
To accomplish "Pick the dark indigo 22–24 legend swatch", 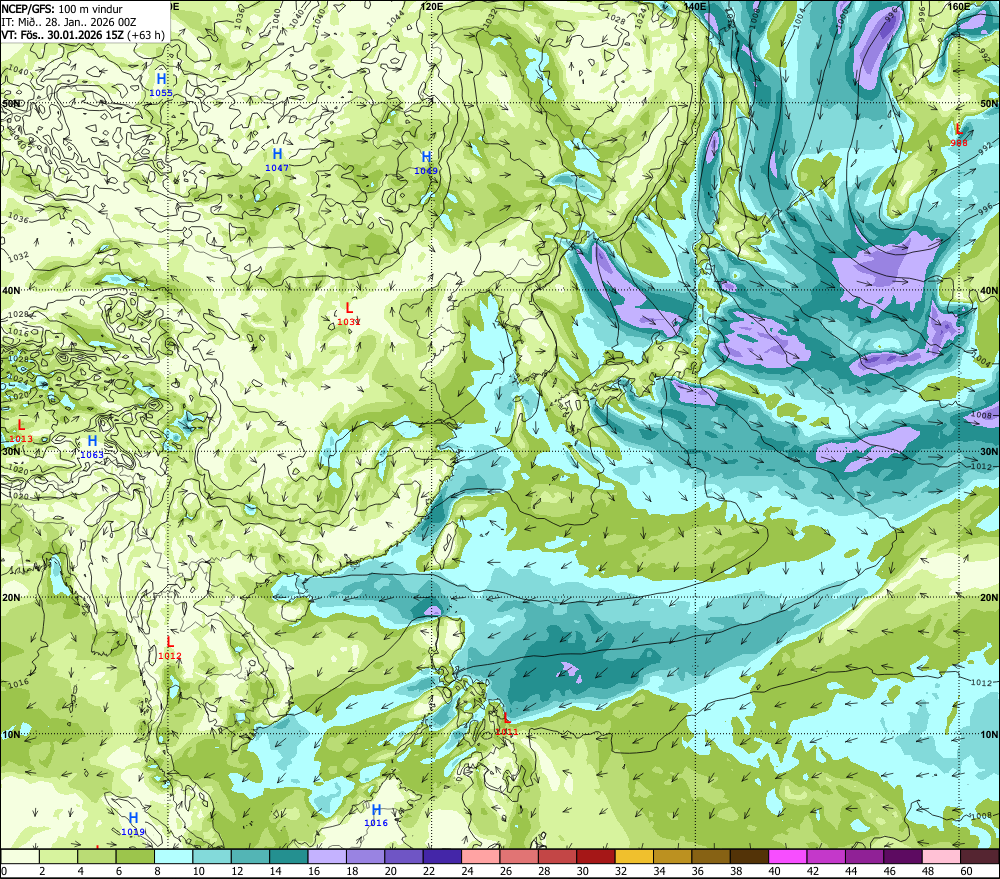I will click(442, 856).
